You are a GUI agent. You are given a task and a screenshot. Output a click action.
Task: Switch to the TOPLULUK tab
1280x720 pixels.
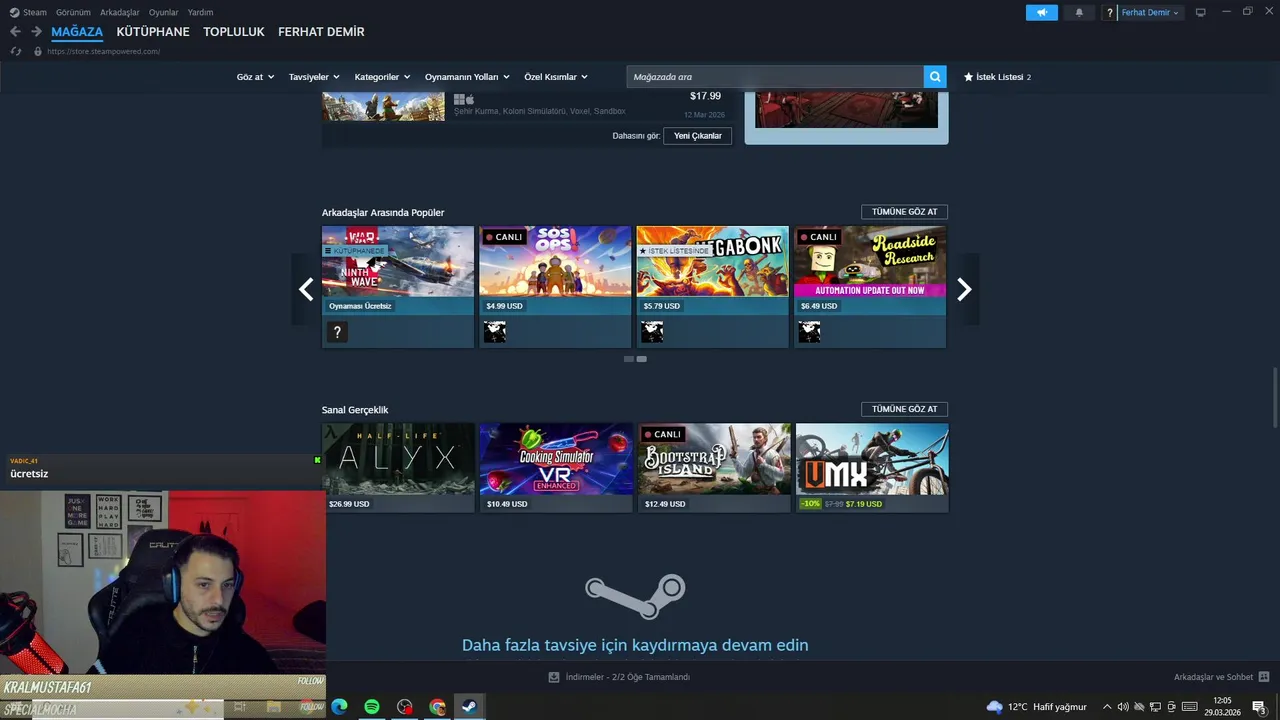tap(234, 32)
